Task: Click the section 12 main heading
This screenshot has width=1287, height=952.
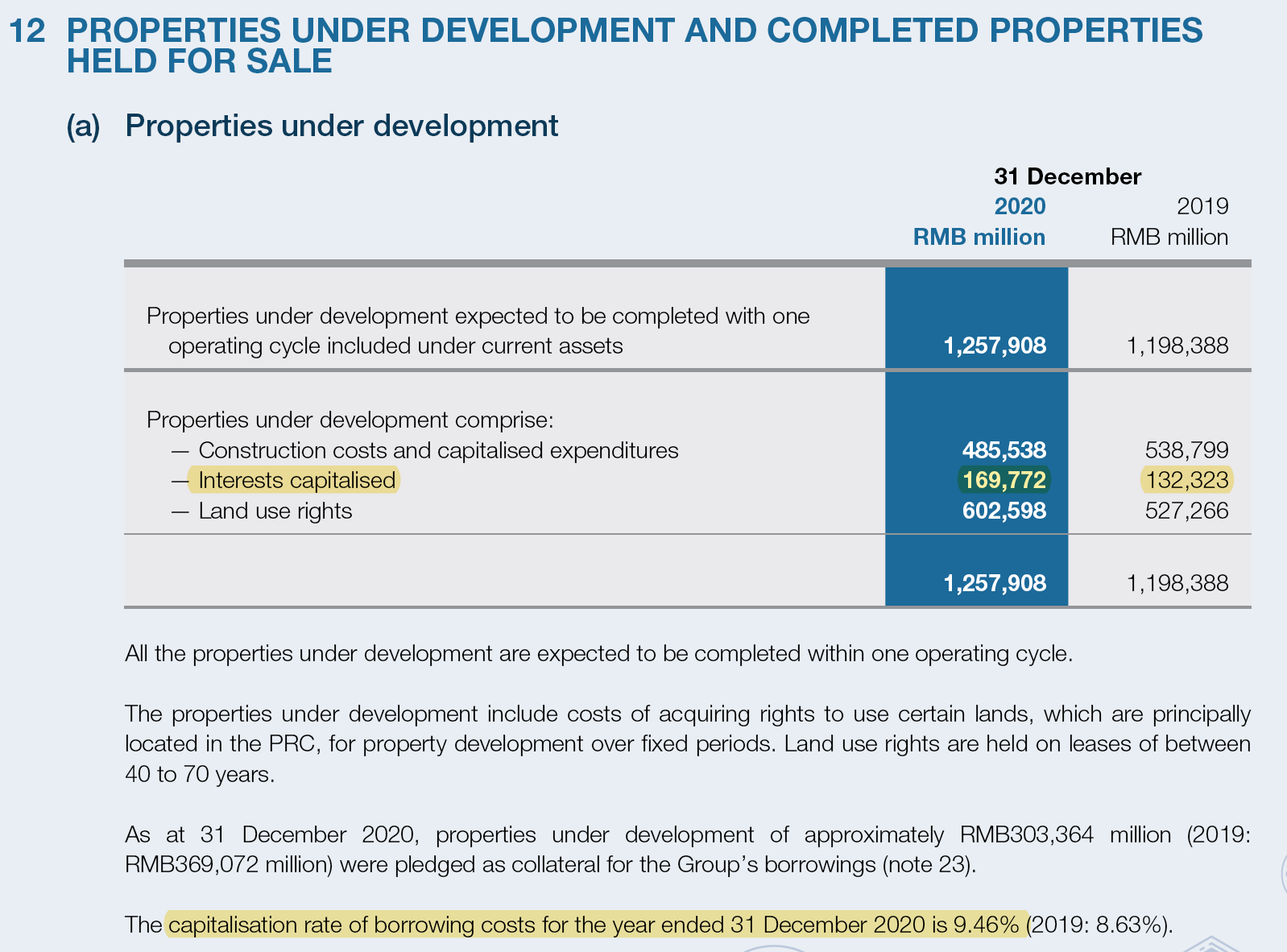Action: click(x=634, y=45)
